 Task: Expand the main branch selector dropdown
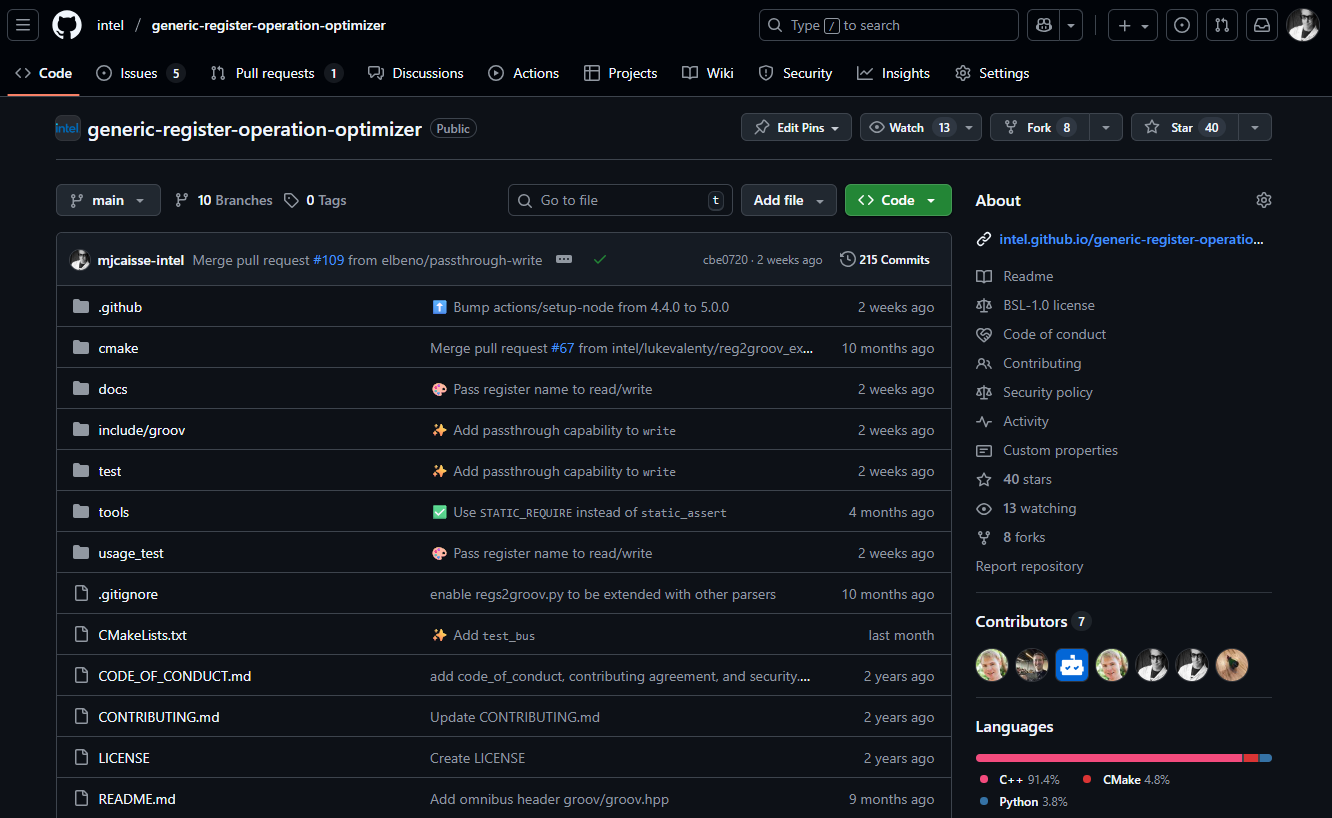108,200
